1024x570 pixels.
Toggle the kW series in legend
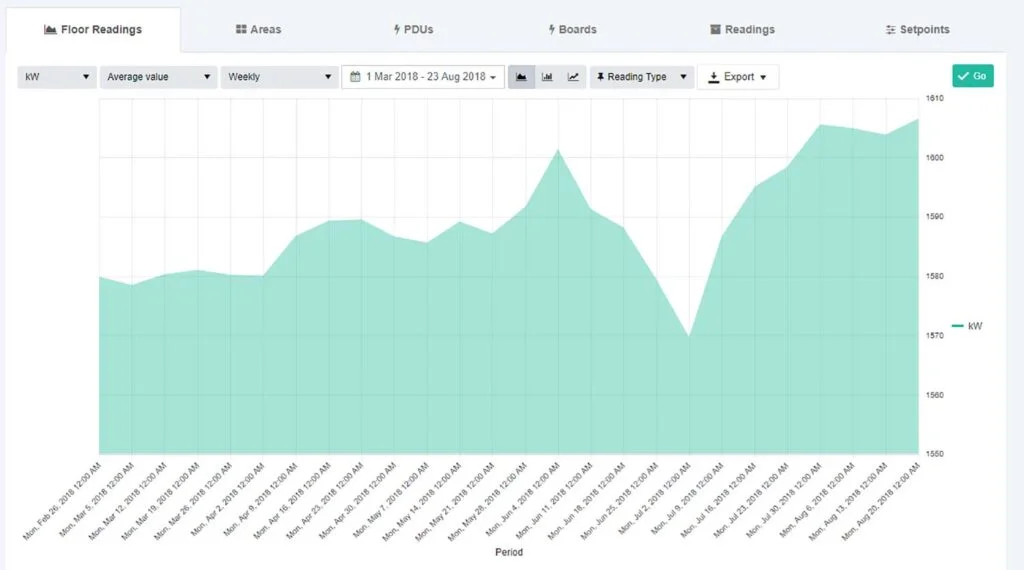click(x=967, y=326)
